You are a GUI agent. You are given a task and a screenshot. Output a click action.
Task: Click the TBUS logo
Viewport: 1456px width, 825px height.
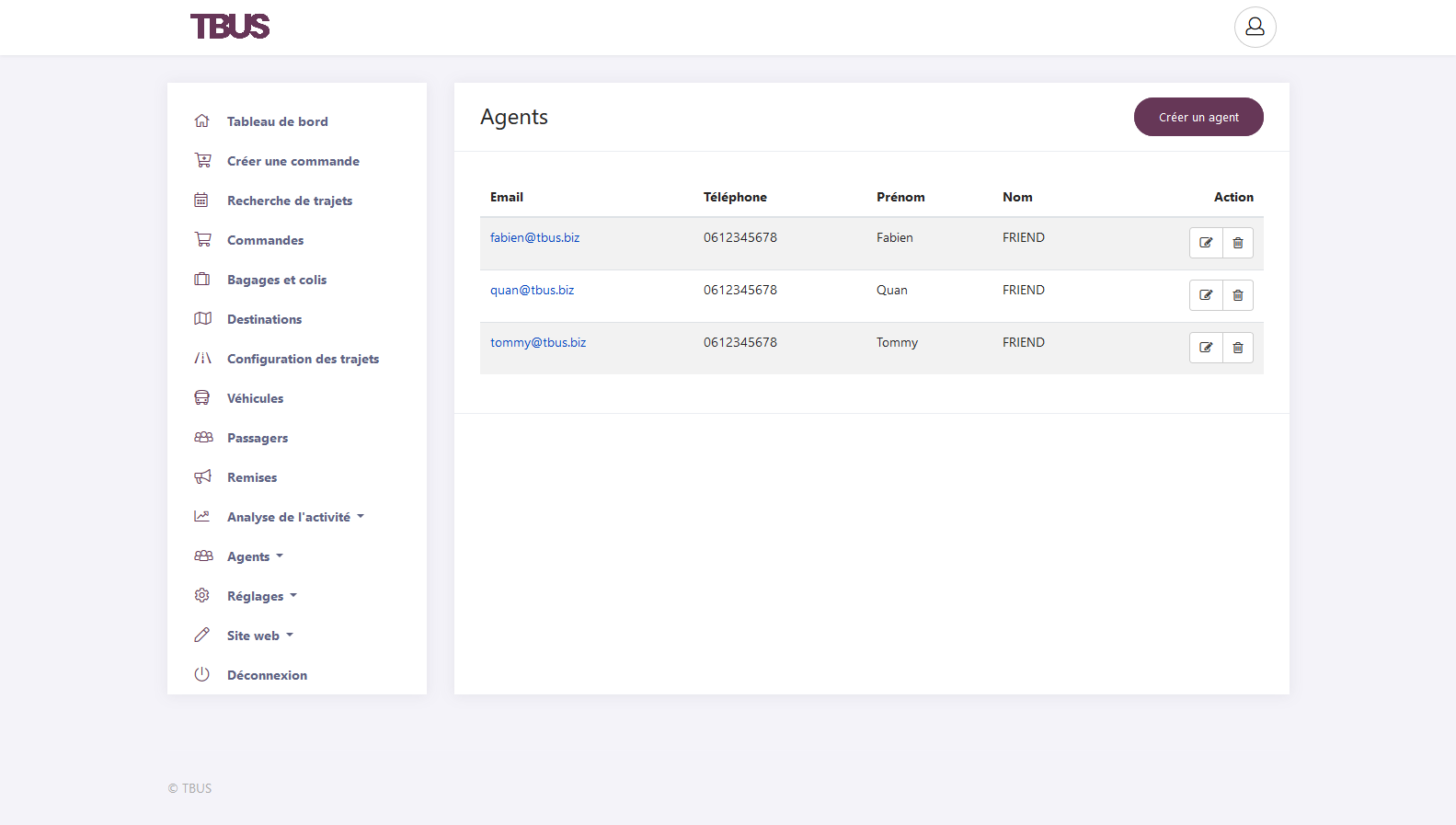tap(230, 27)
